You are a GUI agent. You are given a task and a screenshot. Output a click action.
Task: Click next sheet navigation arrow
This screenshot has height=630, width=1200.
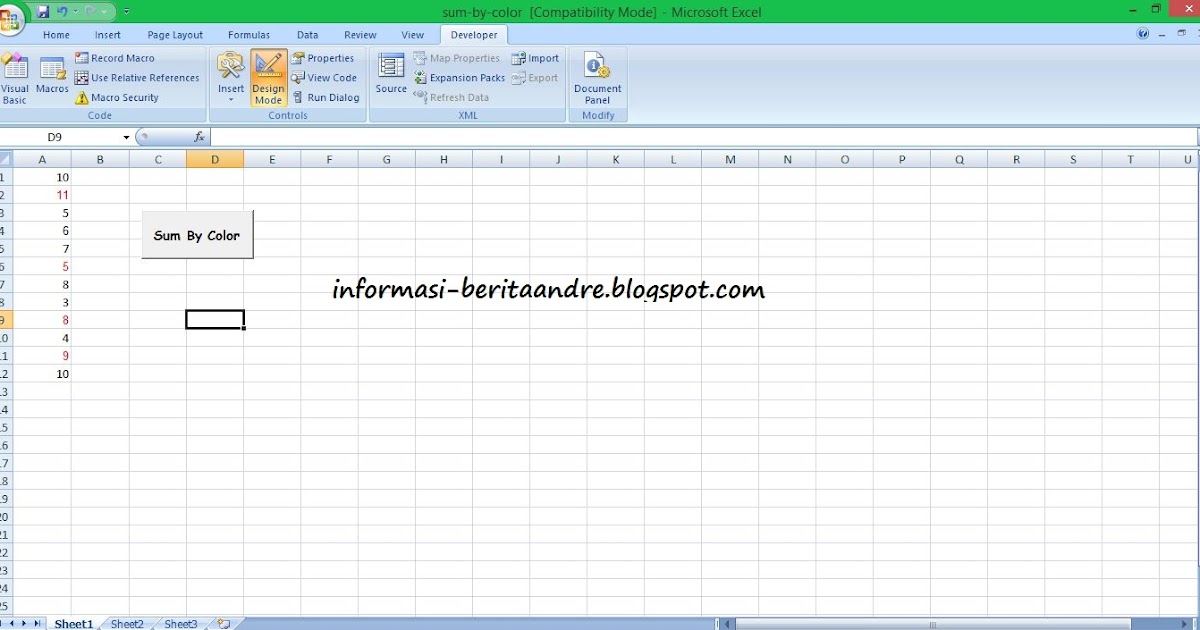24,623
